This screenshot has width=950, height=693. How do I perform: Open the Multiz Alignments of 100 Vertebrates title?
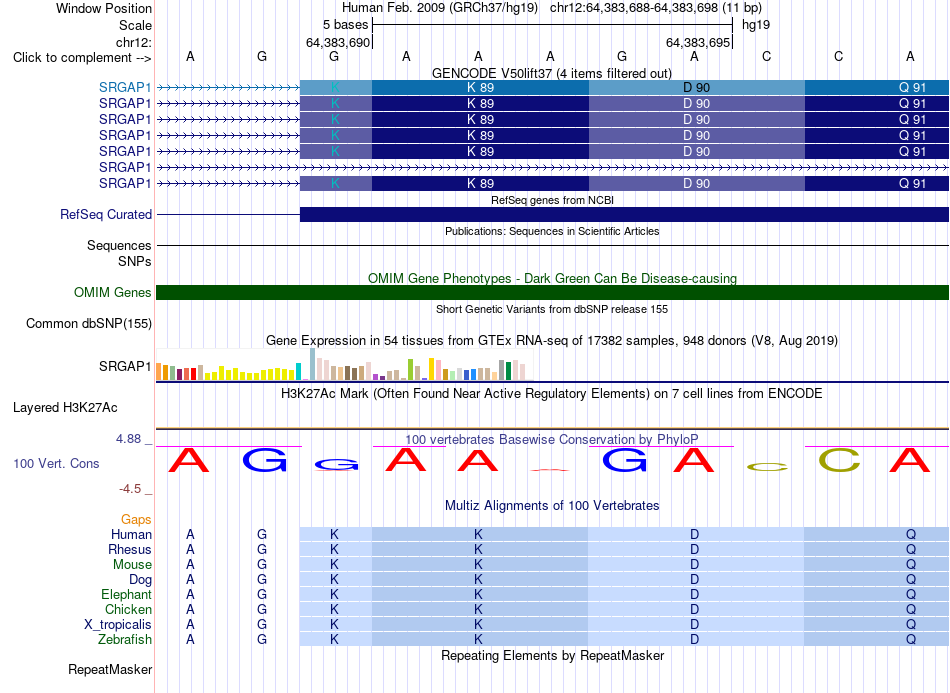[x=552, y=505]
